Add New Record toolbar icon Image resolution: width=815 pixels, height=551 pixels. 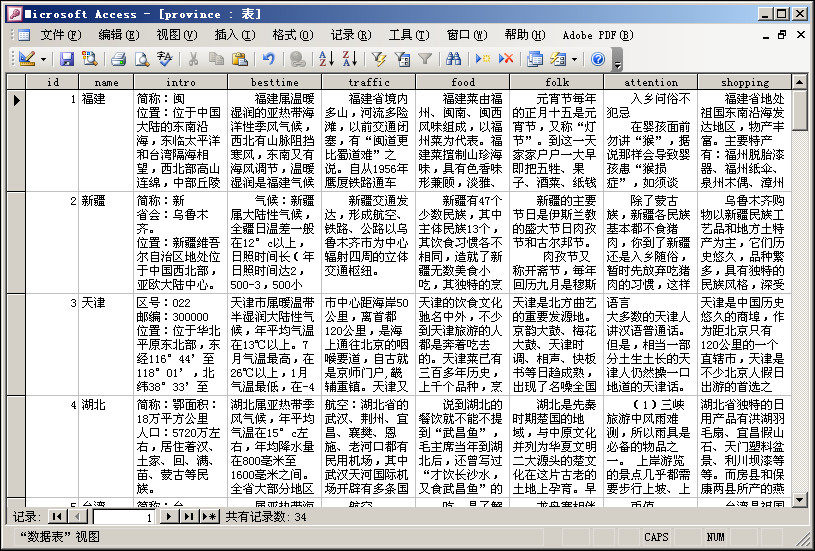point(483,59)
